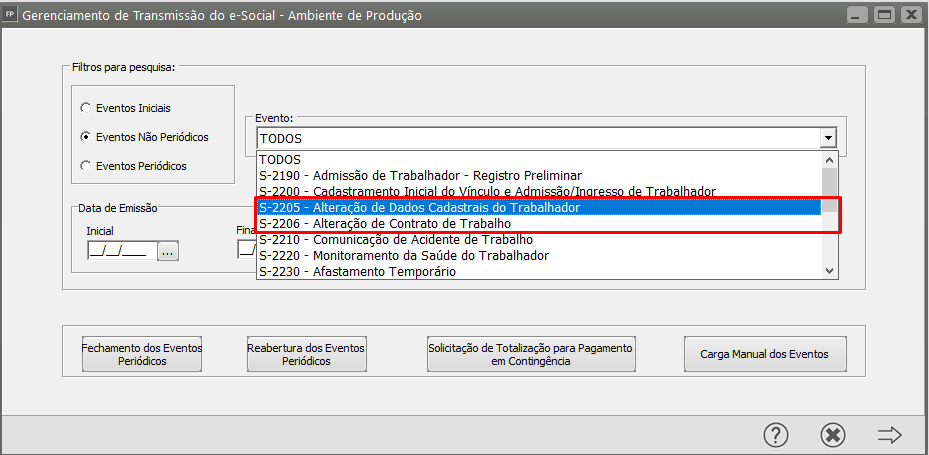
Task: Collapse the Evento dropdown arrow
Action: coord(828,139)
